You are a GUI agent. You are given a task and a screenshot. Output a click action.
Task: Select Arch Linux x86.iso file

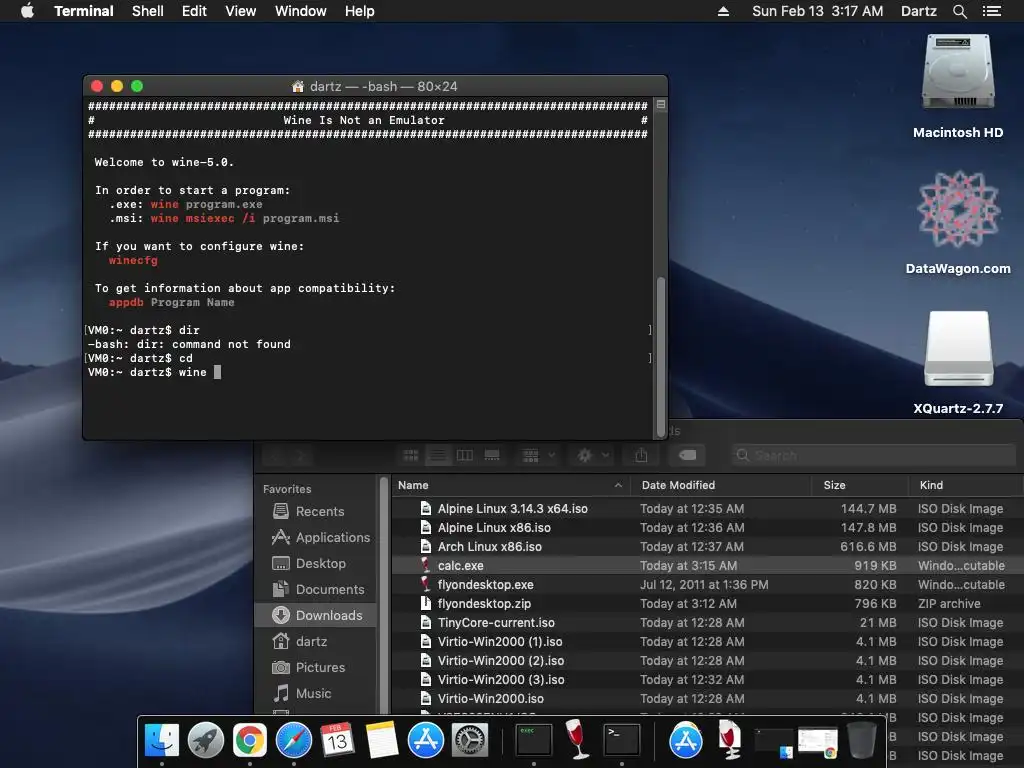click(x=707, y=547)
